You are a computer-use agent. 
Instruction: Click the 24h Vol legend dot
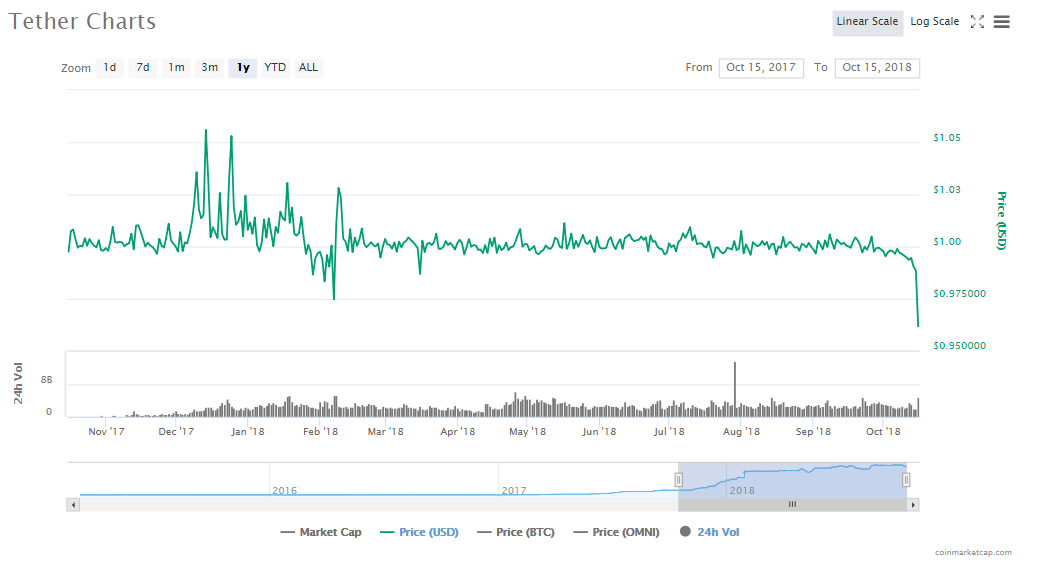point(685,531)
